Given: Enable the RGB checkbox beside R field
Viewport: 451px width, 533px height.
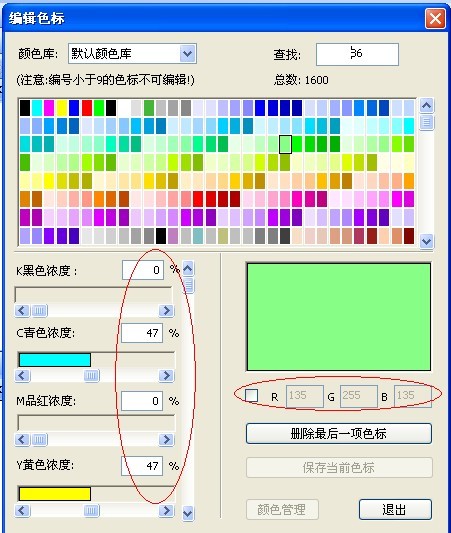Looking at the screenshot, I should click(x=251, y=395).
